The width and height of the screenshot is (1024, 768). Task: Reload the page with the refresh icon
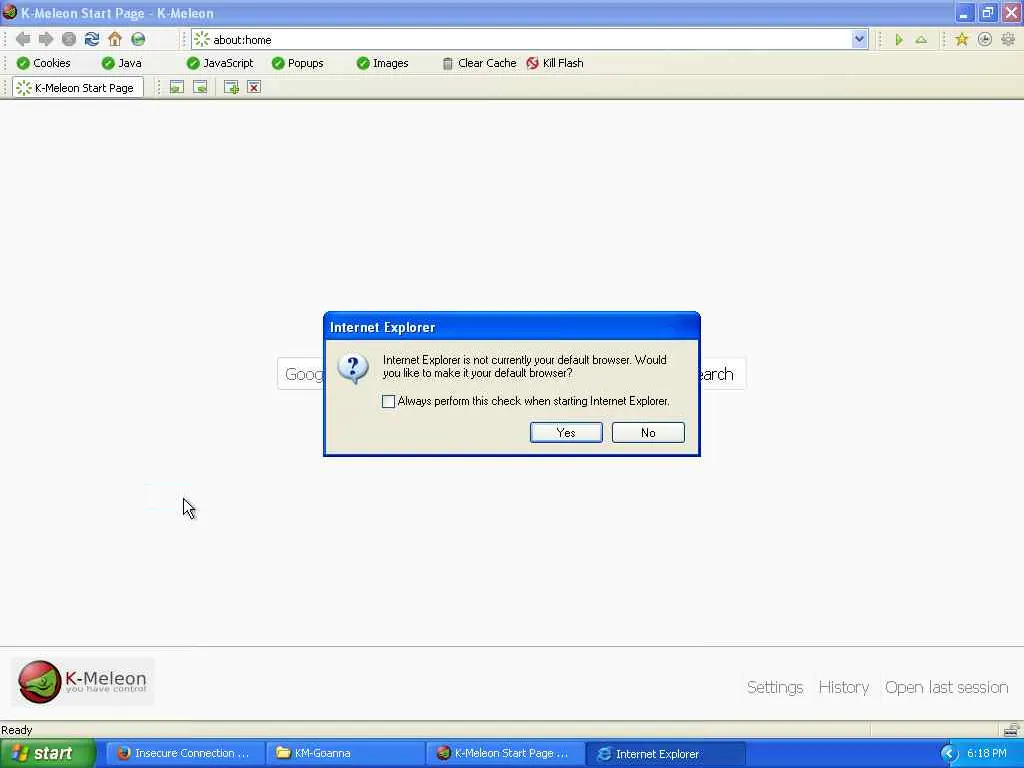[92, 39]
